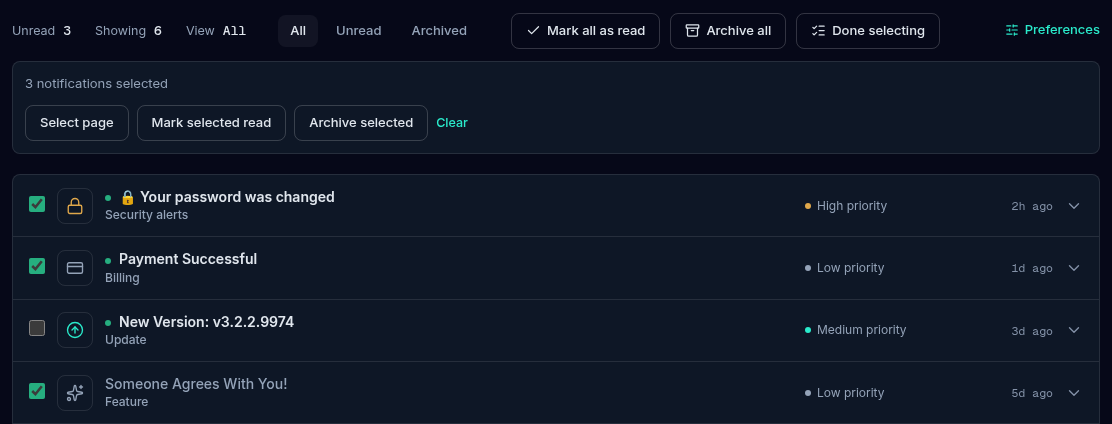The width and height of the screenshot is (1112, 424).
Task: Check the New Version v3.2.2.9974 checkbox
Action: tap(37, 328)
